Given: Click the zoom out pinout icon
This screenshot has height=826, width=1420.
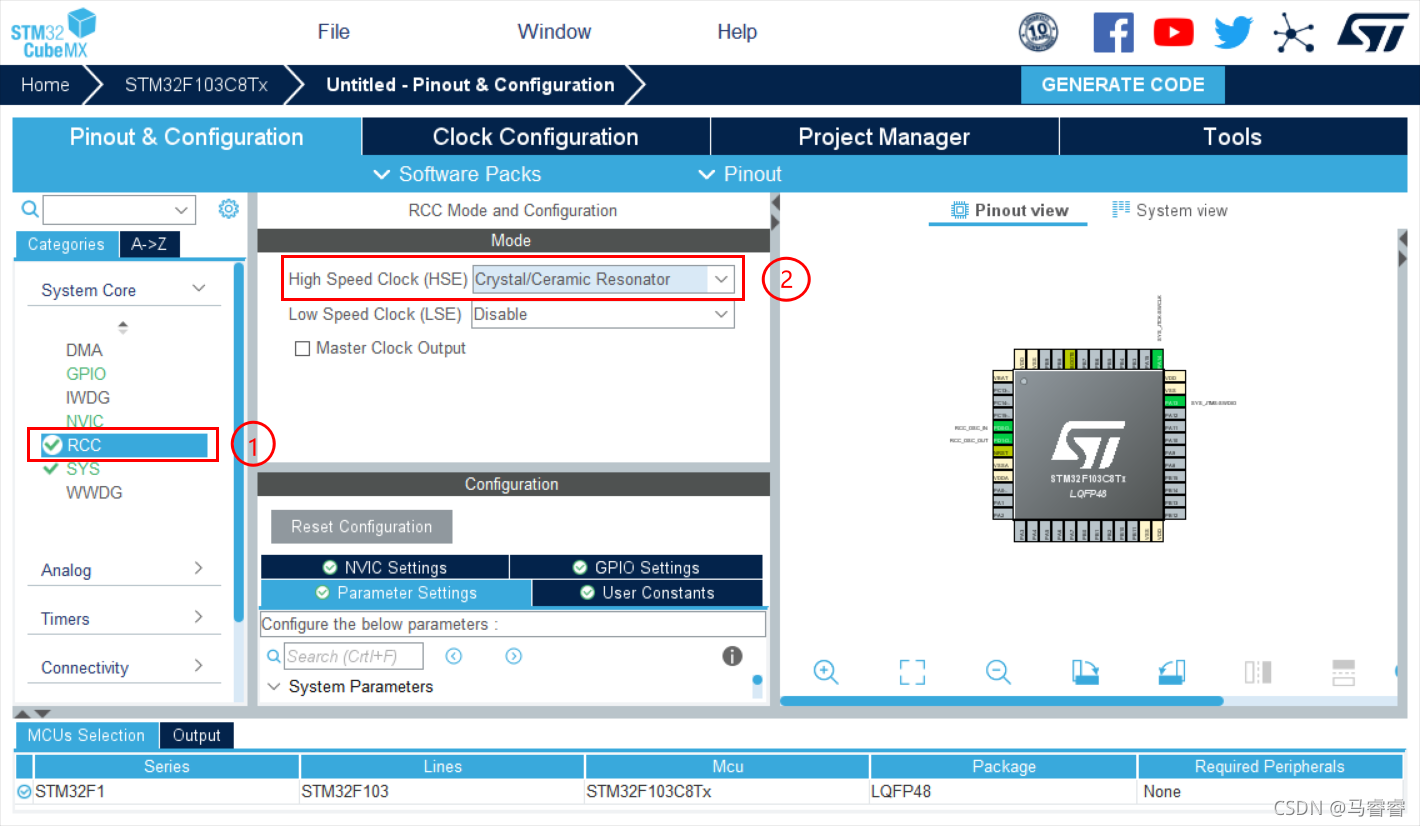Looking at the screenshot, I should (x=998, y=671).
